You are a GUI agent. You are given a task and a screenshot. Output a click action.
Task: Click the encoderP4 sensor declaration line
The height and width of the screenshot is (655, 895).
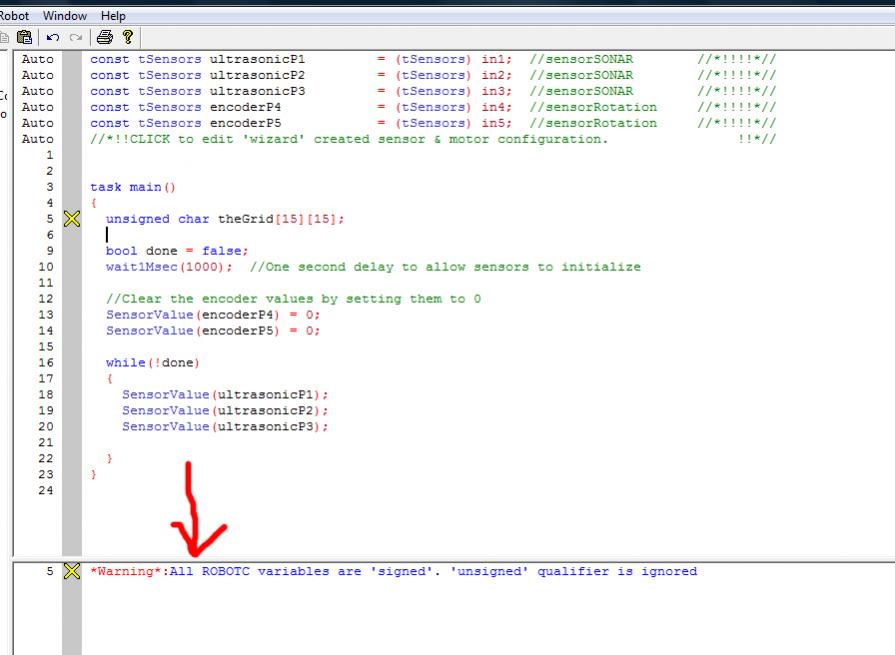click(433, 107)
